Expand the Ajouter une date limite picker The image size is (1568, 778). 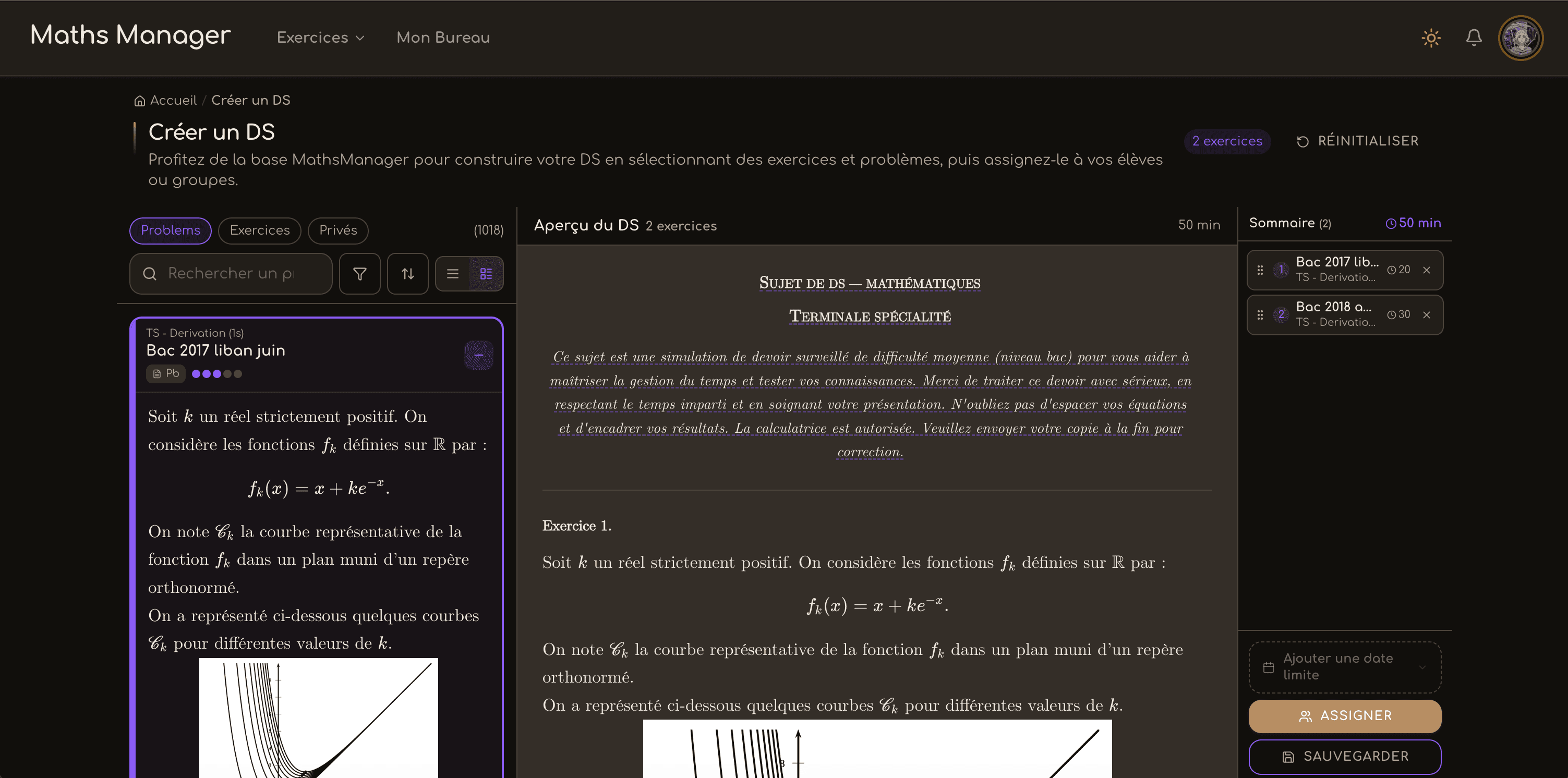point(1345,667)
